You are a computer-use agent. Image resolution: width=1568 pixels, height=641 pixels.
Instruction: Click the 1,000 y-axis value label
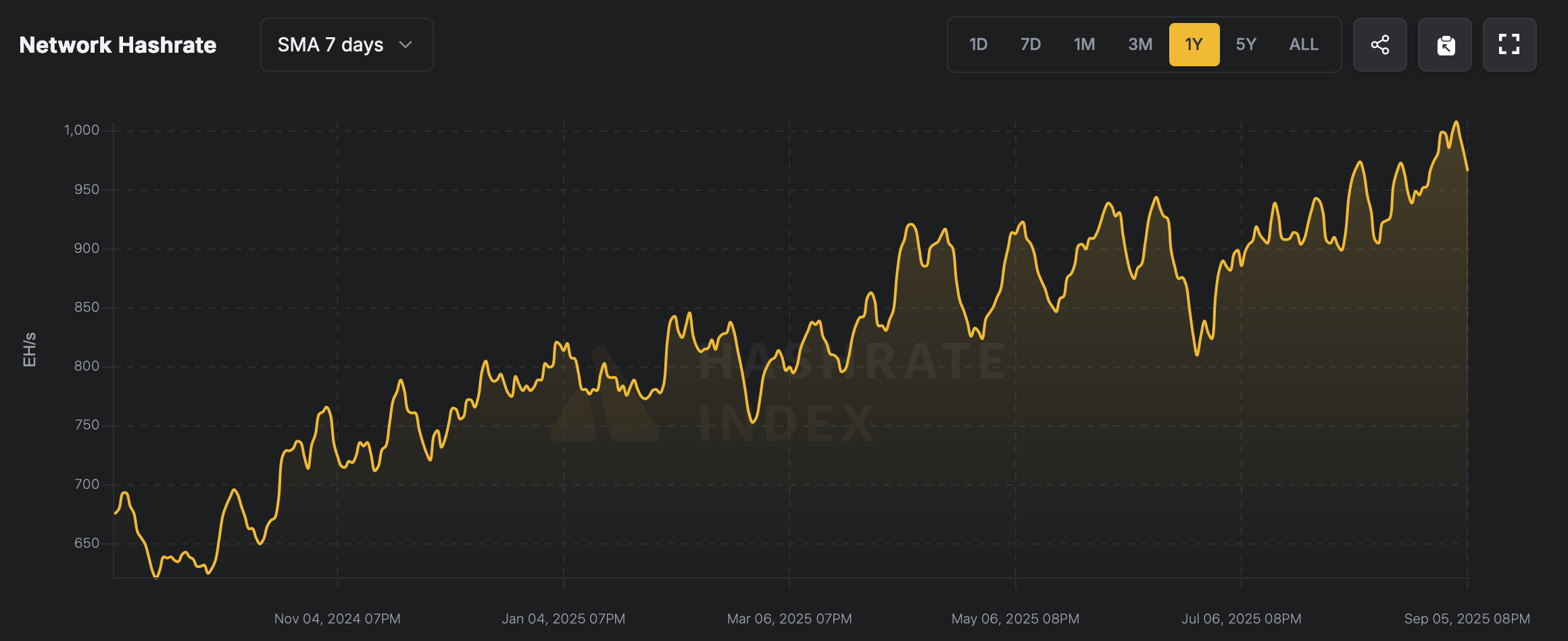tap(82, 130)
